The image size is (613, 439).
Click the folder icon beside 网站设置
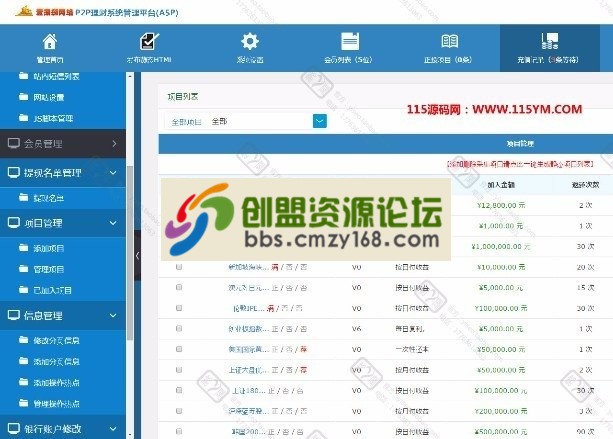pos(23,97)
